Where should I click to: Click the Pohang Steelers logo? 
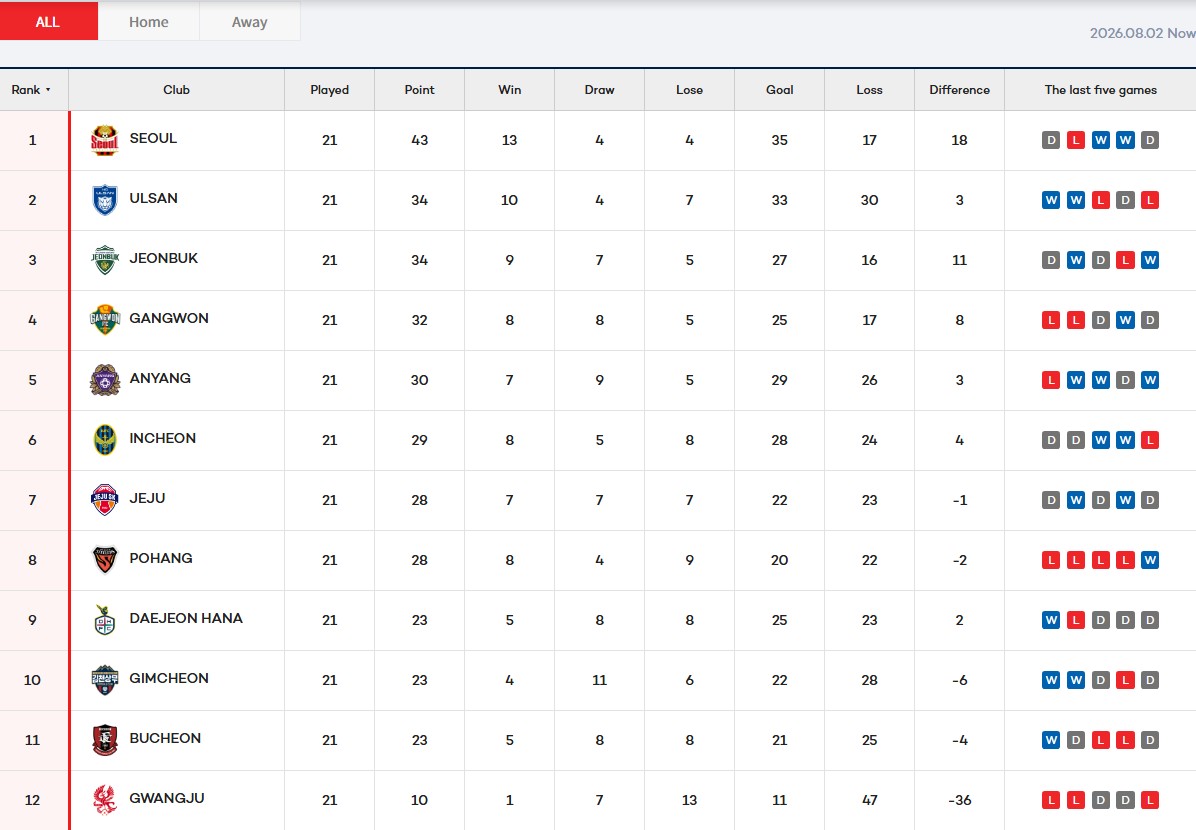(x=104, y=560)
